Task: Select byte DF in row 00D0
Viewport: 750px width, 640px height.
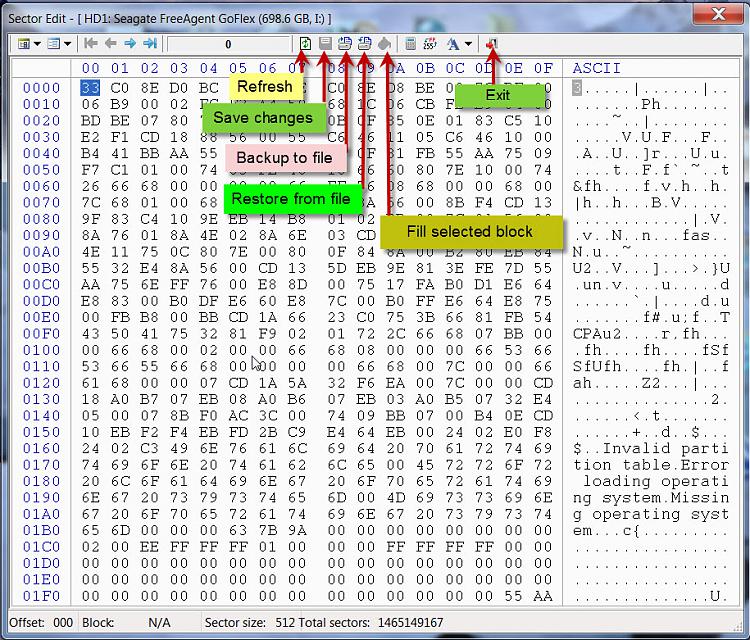Action: tap(209, 301)
